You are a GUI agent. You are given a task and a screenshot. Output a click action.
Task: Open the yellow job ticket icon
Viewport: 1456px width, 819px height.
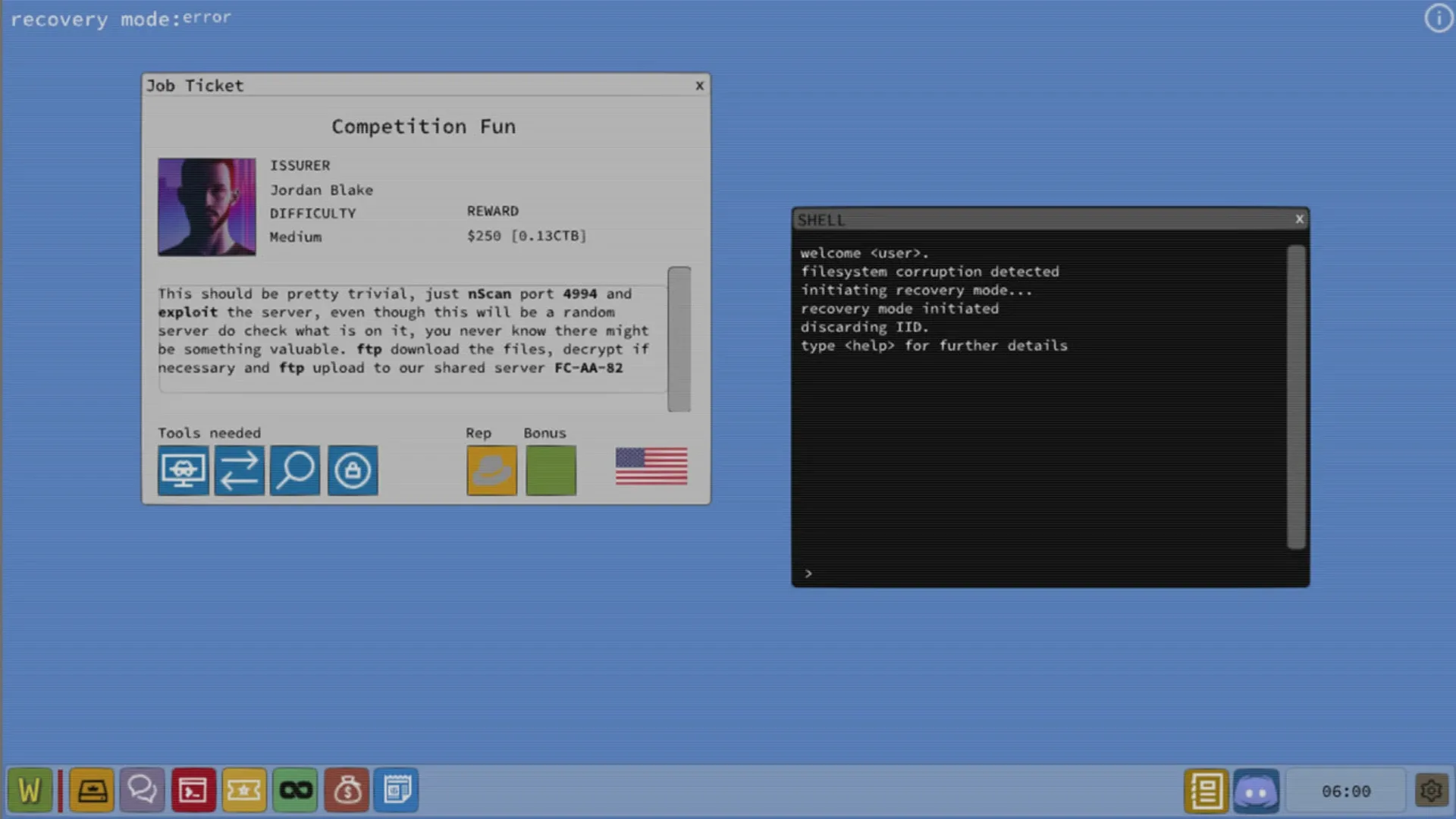coord(243,790)
